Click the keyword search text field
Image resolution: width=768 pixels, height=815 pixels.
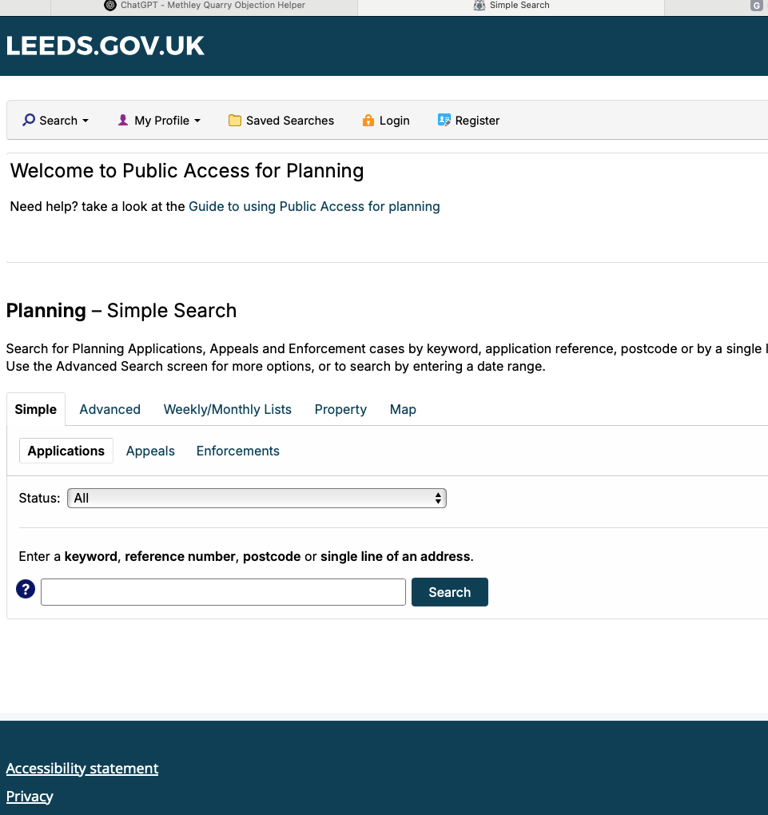pyautogui.click(x=223, y=592)
